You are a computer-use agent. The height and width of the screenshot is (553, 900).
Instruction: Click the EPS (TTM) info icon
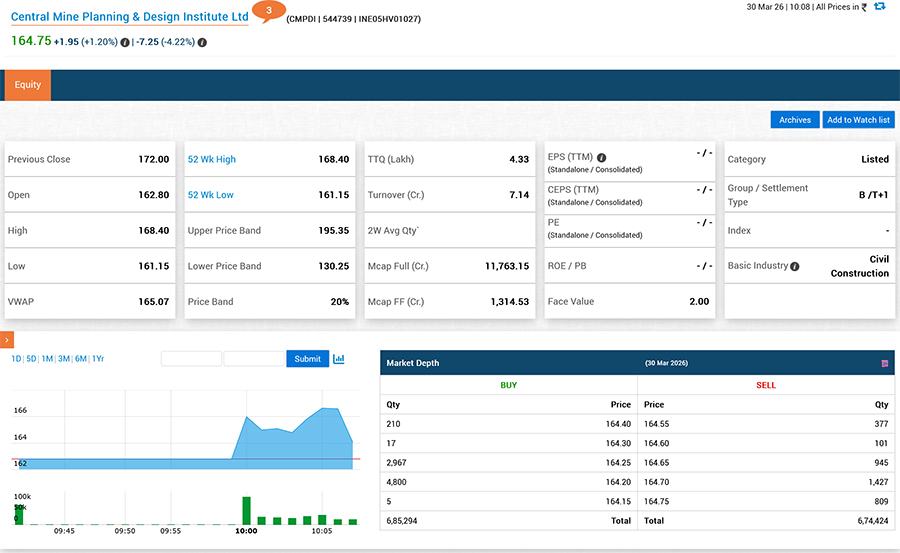[x=602, y=158]
